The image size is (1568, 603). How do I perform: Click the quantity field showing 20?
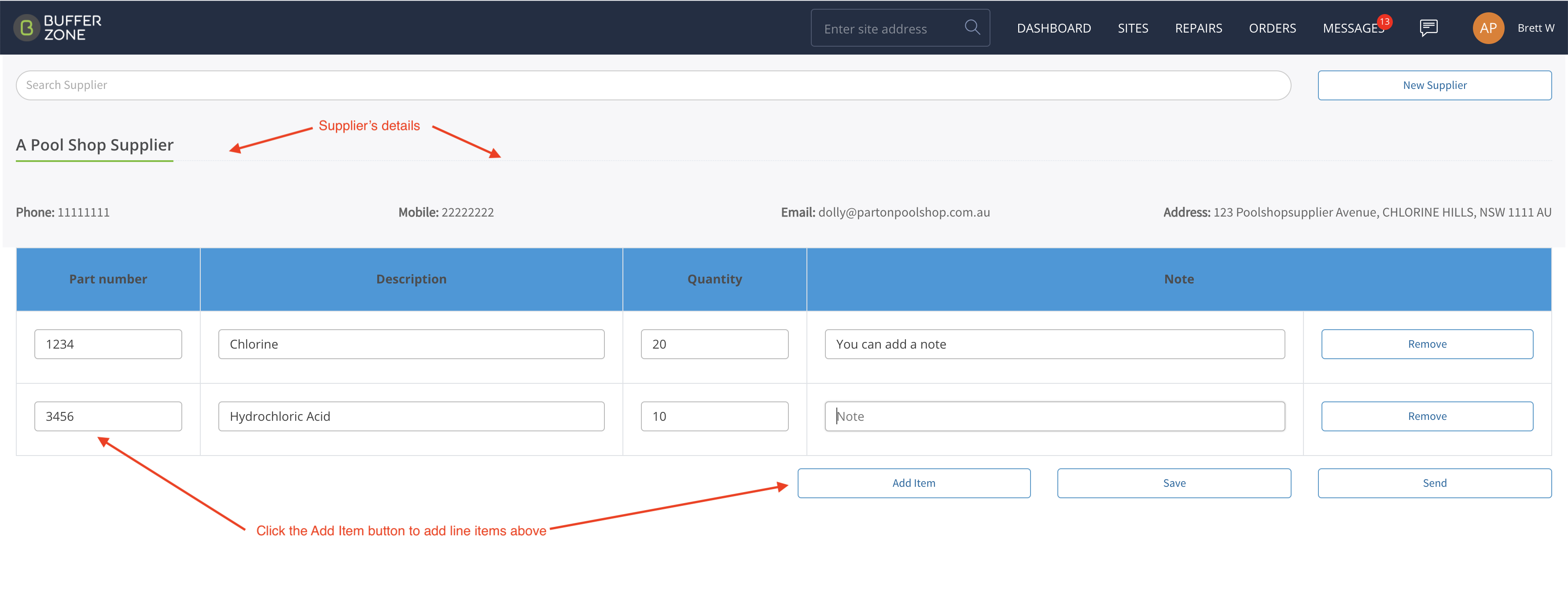714,344
